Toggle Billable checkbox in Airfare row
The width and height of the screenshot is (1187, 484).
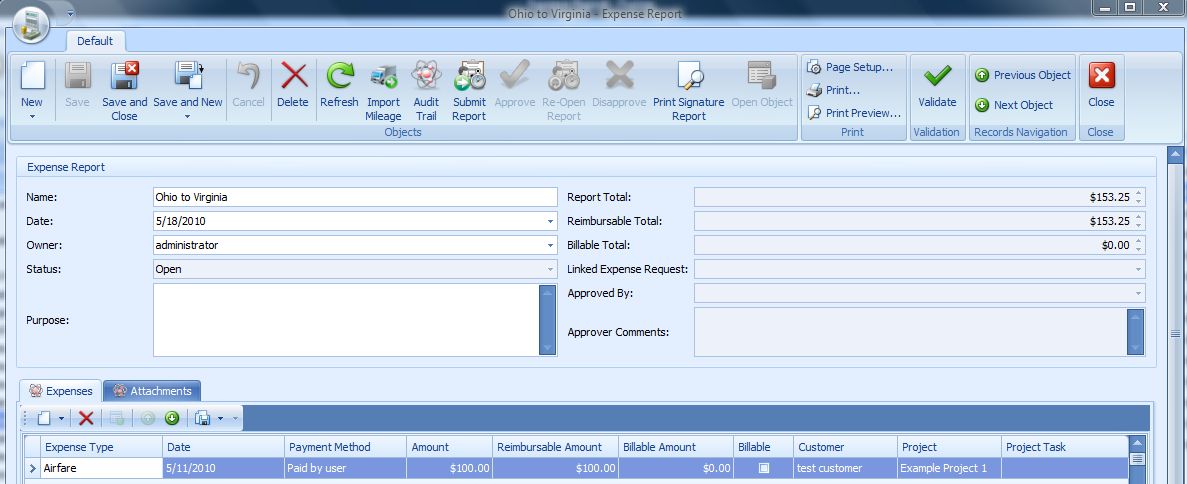click(x=764, y=468)
